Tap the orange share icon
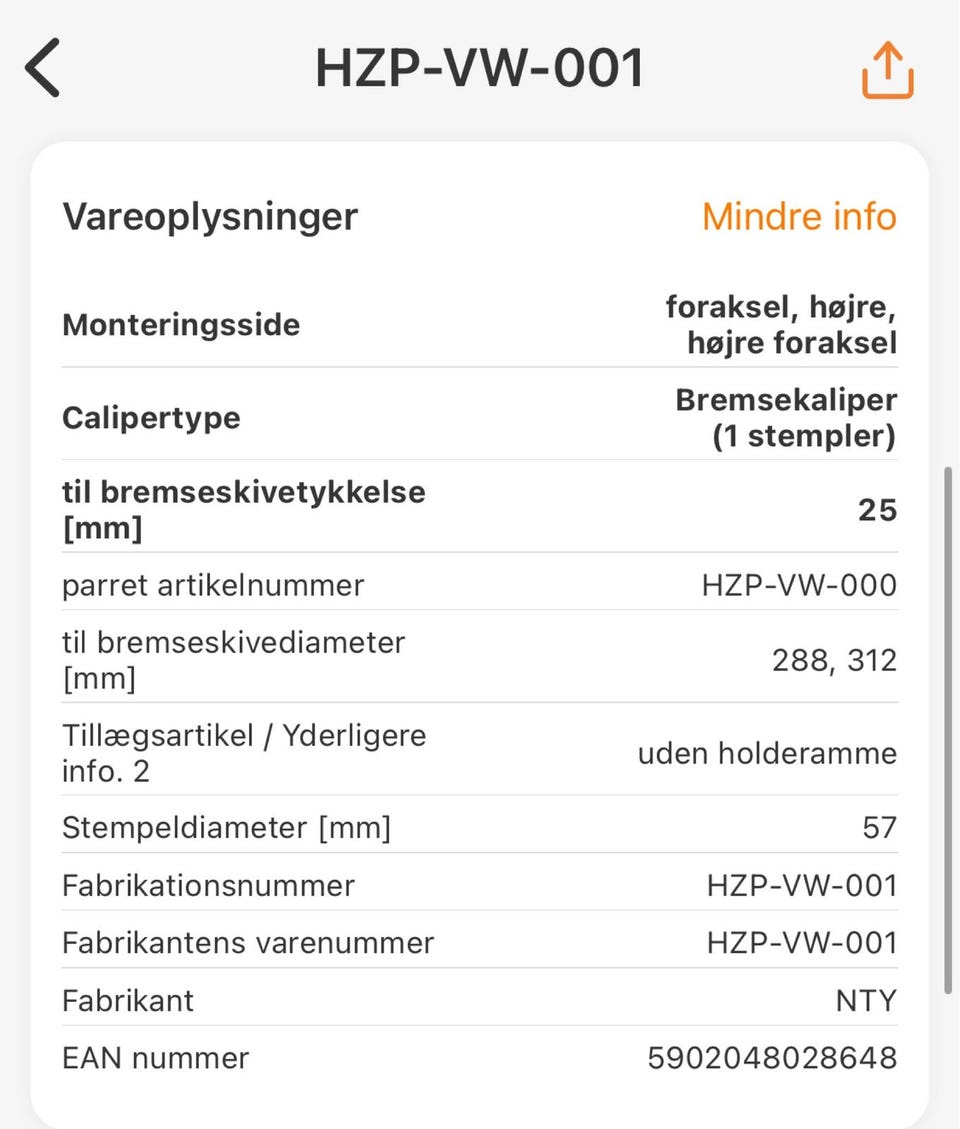This screenshot has height=1129, width=960. [x=887, y=68]
